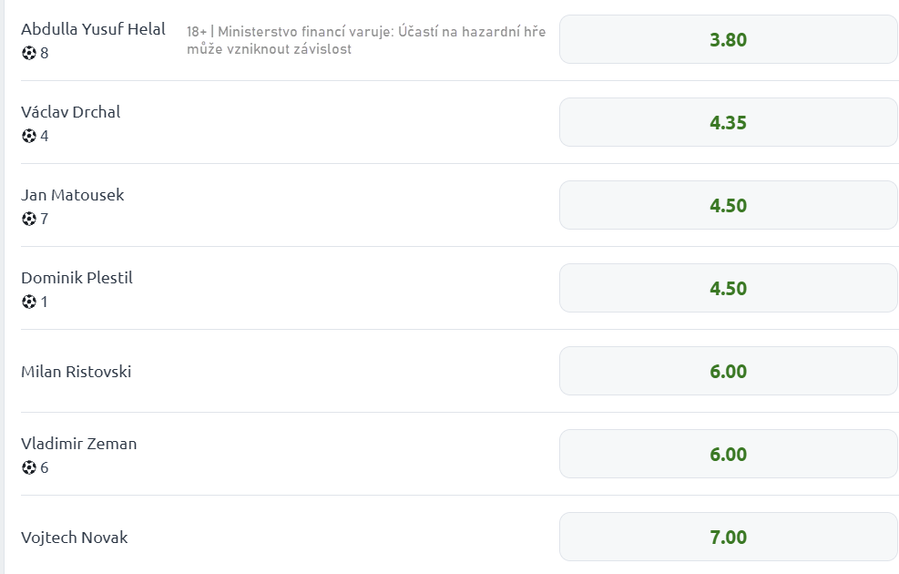899x574 pixels.
Task: Select odds 3.80 for Abdulla Yusuf Helal
Action: coord(728,40)
